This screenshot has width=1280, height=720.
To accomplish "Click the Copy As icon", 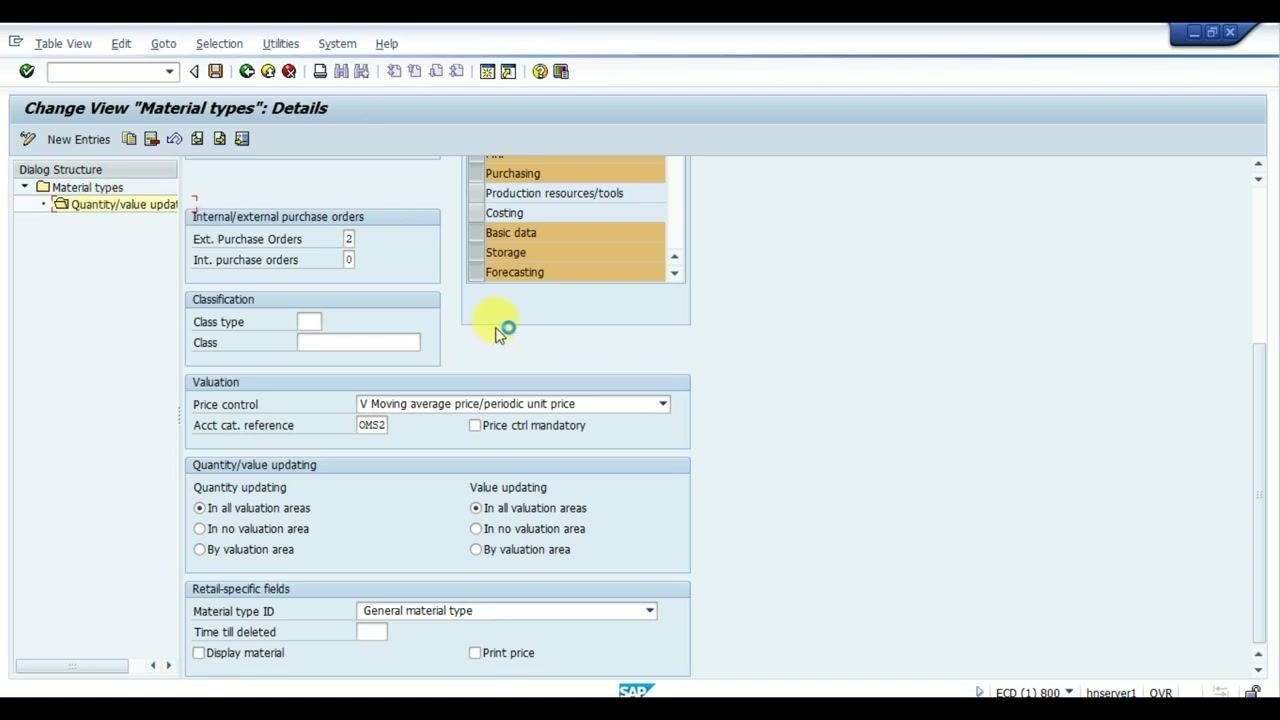I will (129, 139).
